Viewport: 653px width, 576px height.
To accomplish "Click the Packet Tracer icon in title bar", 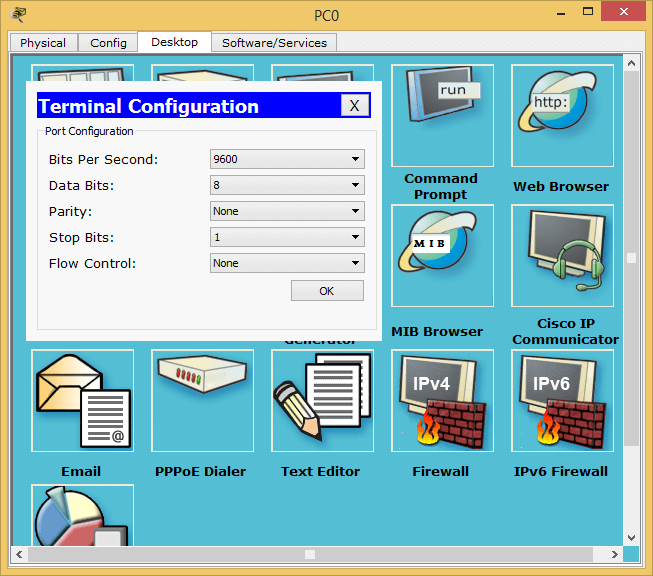I will coord(18,15).
